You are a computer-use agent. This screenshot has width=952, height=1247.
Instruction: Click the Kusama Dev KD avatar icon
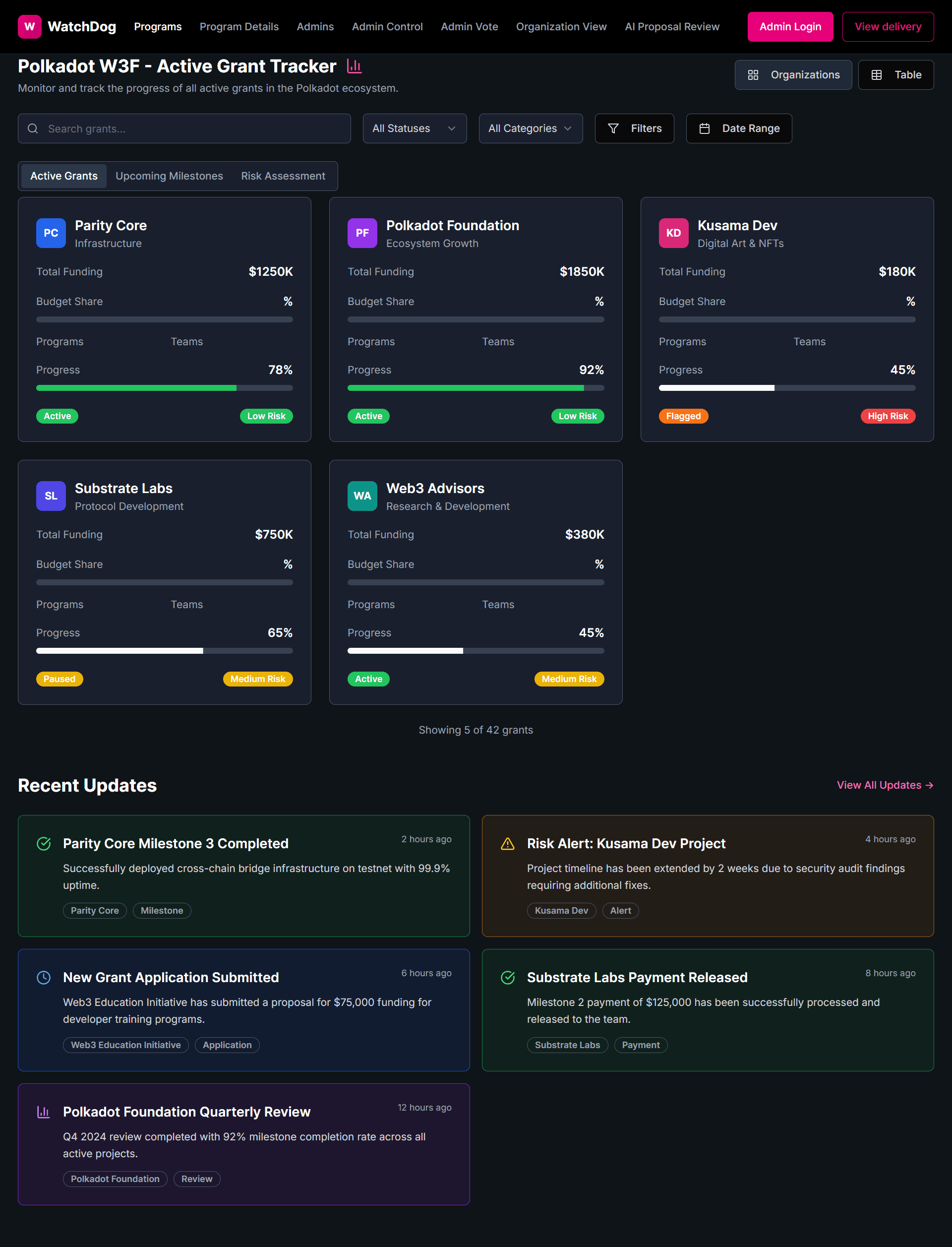pyautogui.click(x=673, y=233)
